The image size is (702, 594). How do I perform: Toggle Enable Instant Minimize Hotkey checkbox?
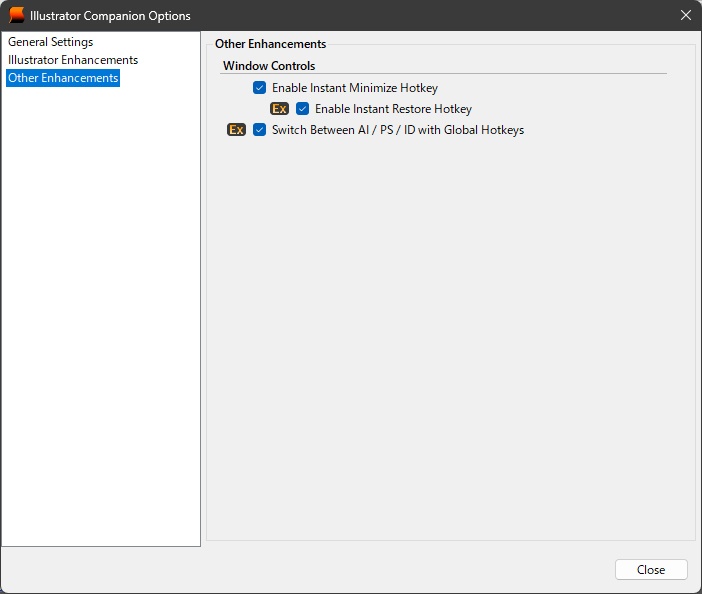click(x=259, y=88)
